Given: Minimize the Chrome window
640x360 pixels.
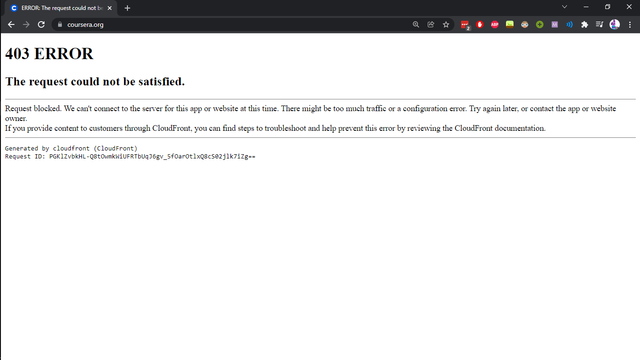Looking at the screenshot, I should [x=586, y=7].
